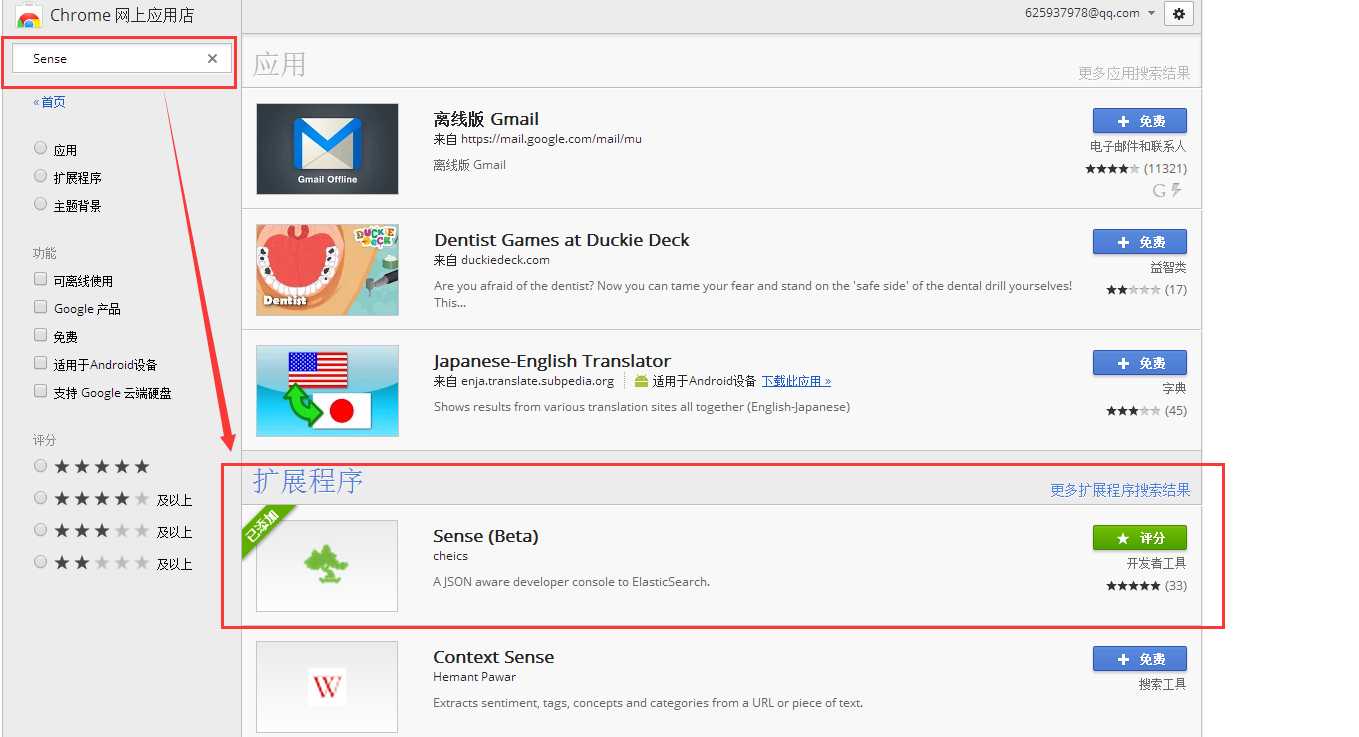Click 免费 button for Context Sense

(1140, 659)
